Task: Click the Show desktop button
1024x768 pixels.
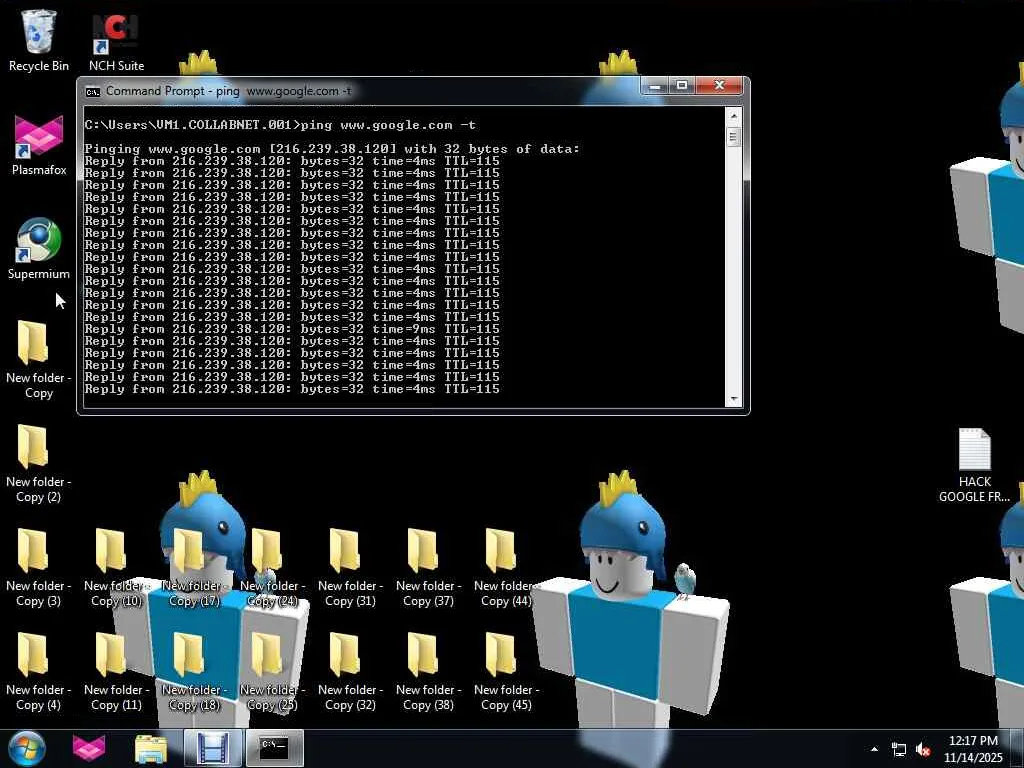Action: click(1018, 748)
